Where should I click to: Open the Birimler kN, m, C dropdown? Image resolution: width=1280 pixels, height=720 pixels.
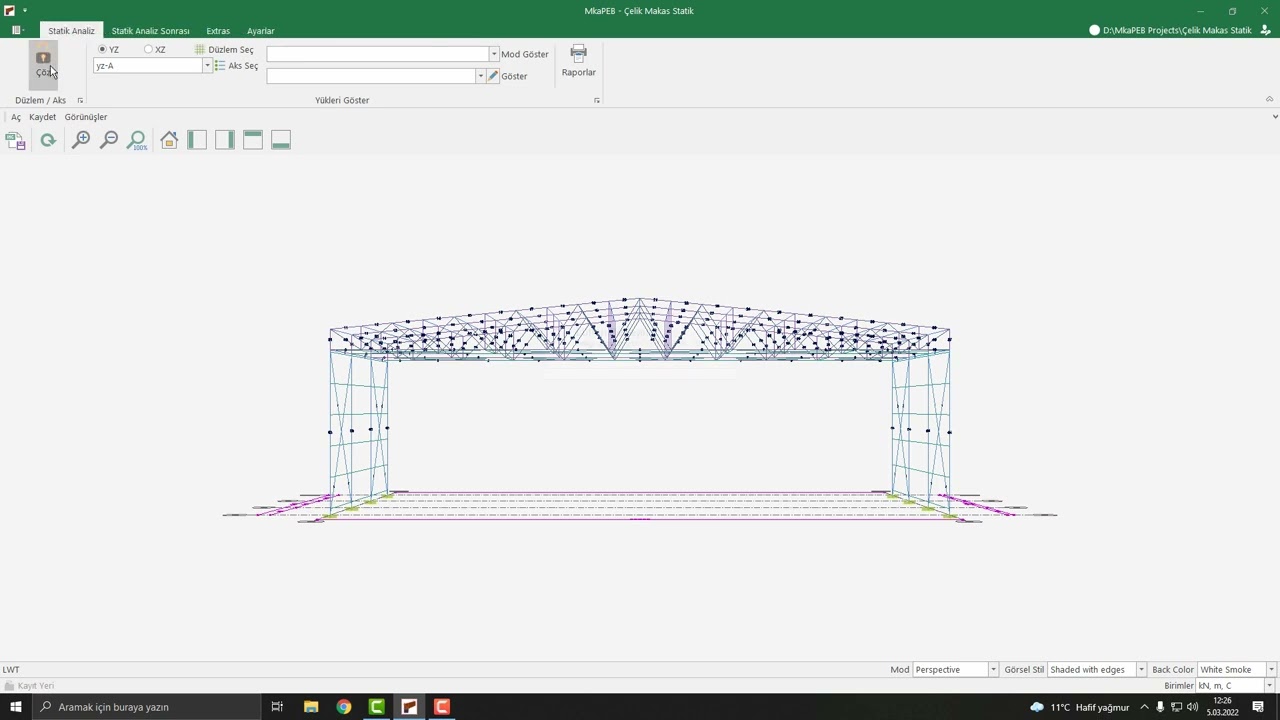(x=1269, y=686)
